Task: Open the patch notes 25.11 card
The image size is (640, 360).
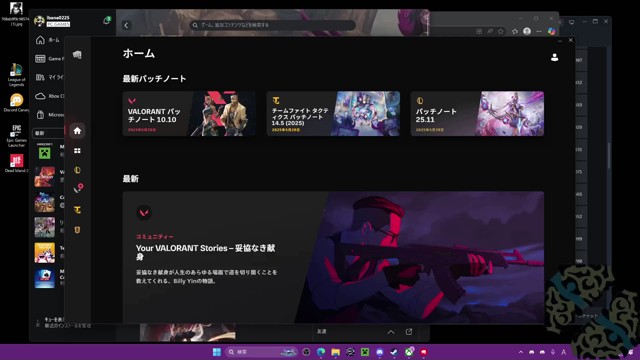Action: click(477, 113)
